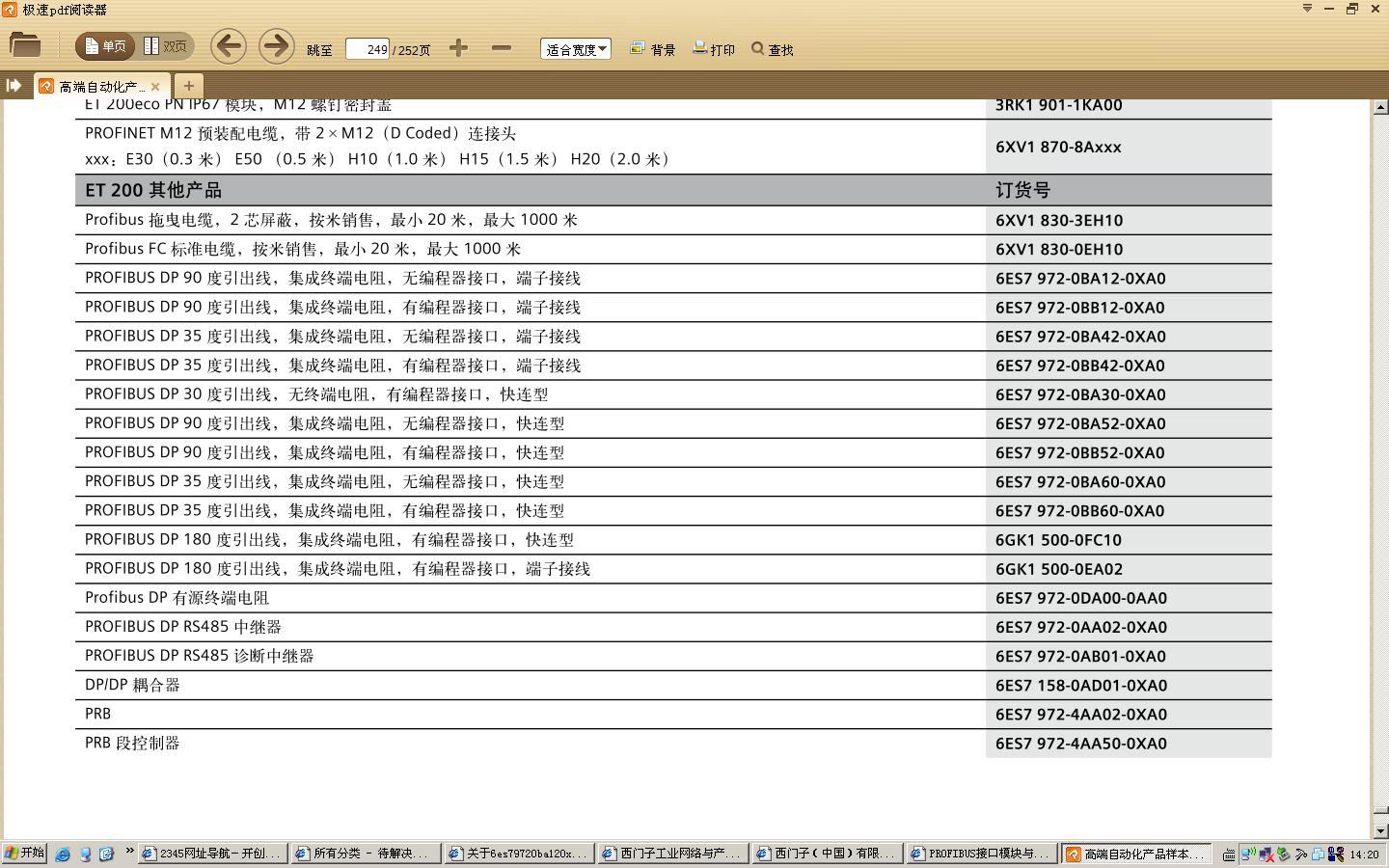Viewport: 1389px width, 868px height.
Task: Zoom in with the plus icon
Action: (458, 47)
